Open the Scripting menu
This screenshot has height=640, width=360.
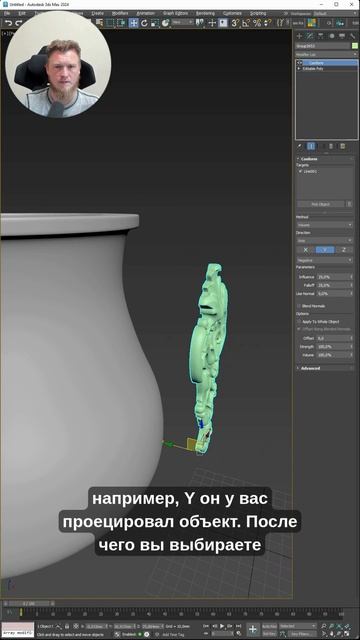258,13
